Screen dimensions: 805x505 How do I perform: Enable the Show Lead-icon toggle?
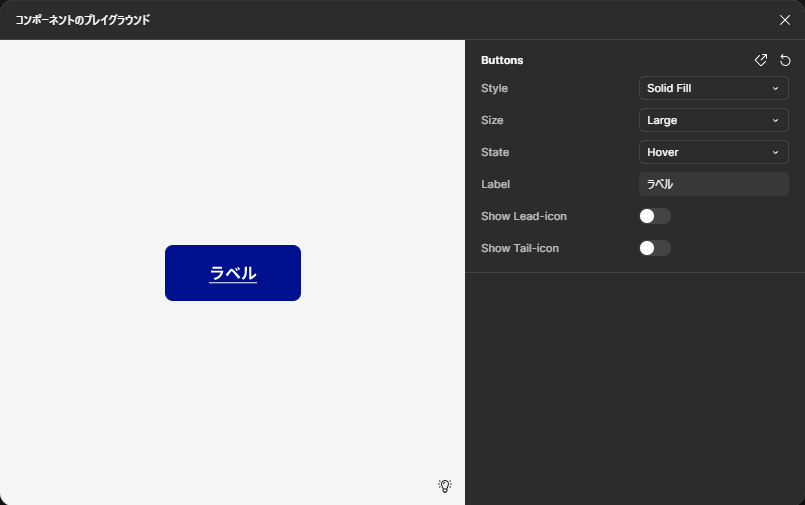pos(655,216)
